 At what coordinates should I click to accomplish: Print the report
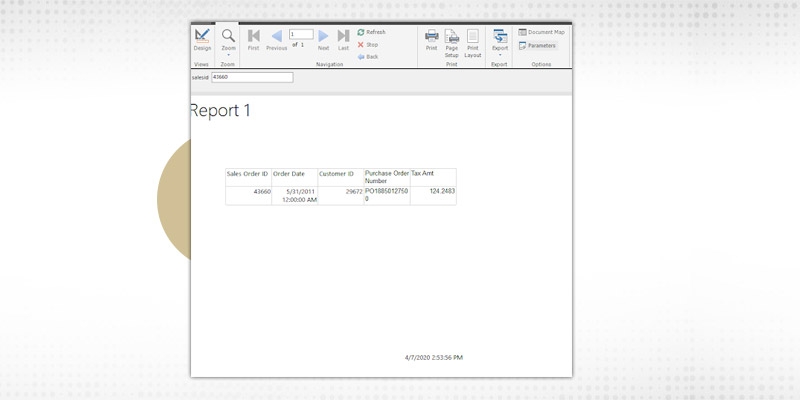(x=432, y=39)
